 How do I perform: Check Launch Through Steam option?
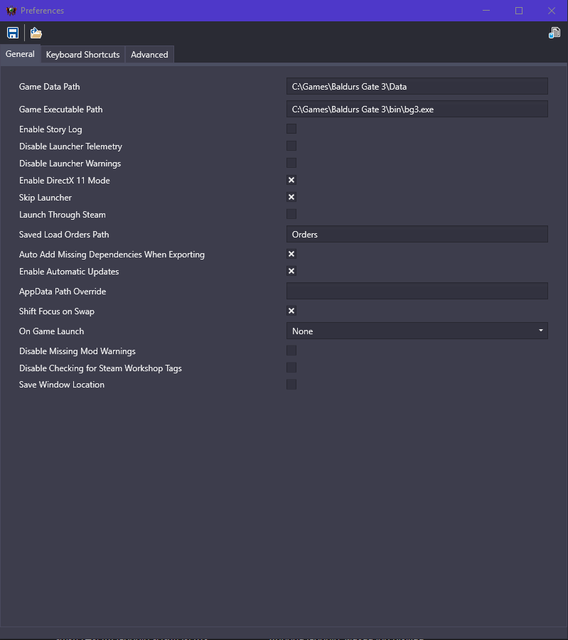point(291,214)
